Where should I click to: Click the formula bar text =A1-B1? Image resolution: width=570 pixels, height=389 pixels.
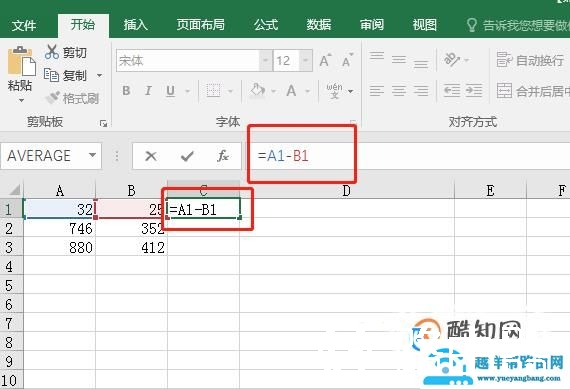pos(283,156)
